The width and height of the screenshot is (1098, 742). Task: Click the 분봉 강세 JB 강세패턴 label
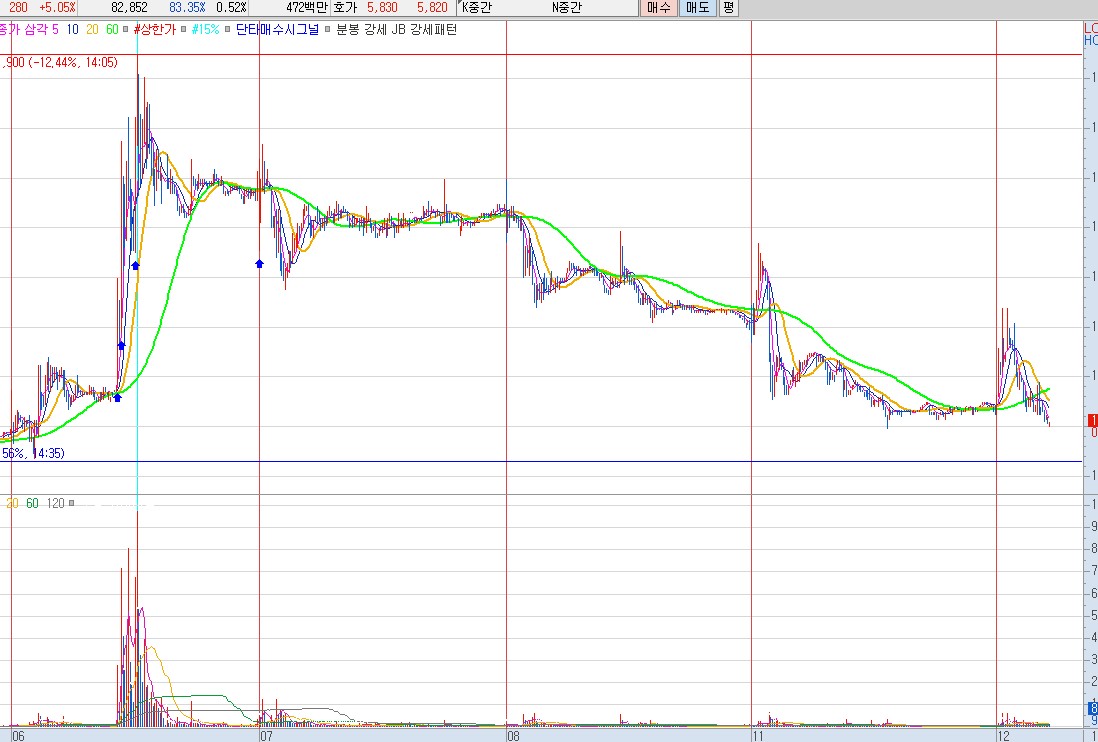click(396, 29)
